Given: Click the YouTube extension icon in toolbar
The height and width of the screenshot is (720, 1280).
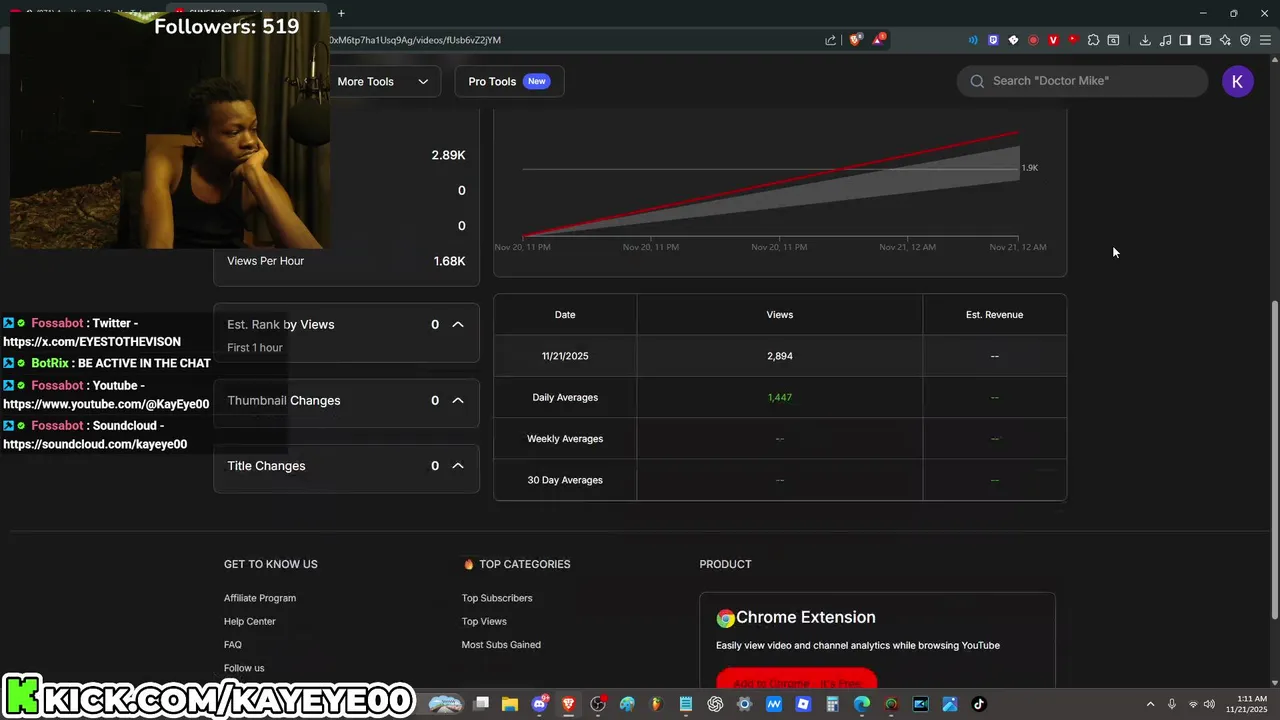Looking at the screenshot, I should click(x=1073, y=40).
